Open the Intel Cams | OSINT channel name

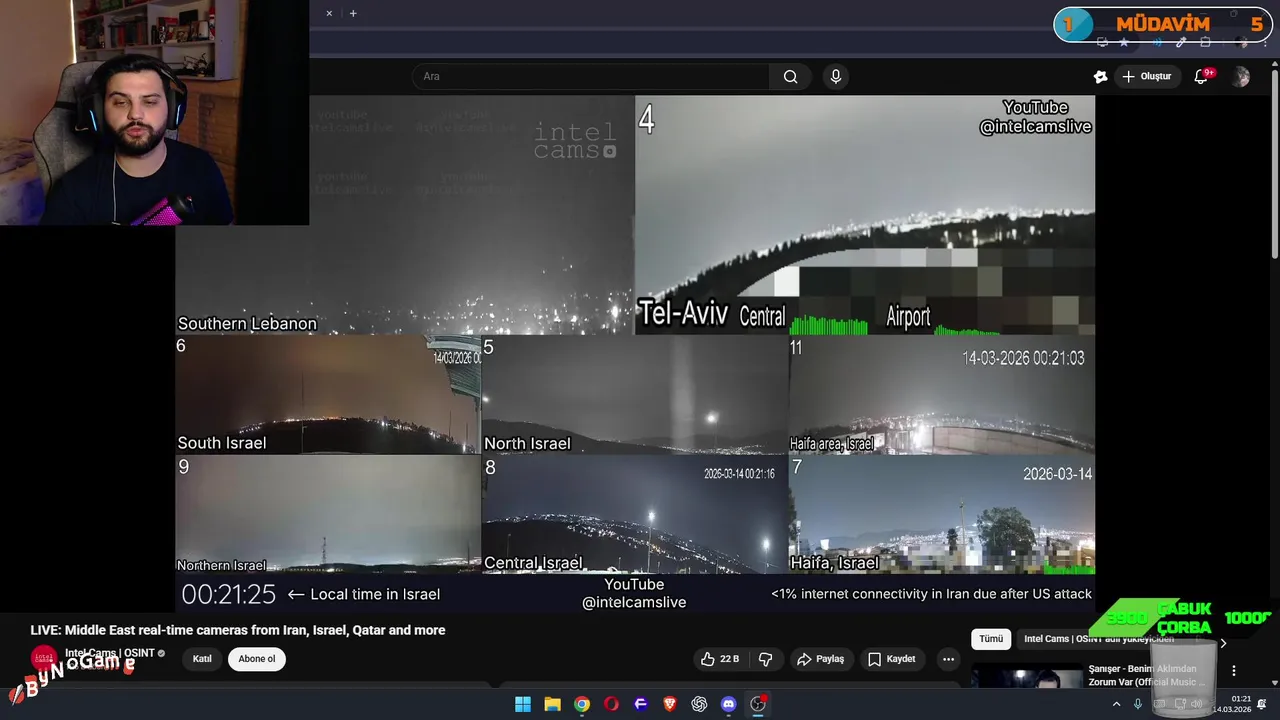pyautogui.click(x=110, y=653)
